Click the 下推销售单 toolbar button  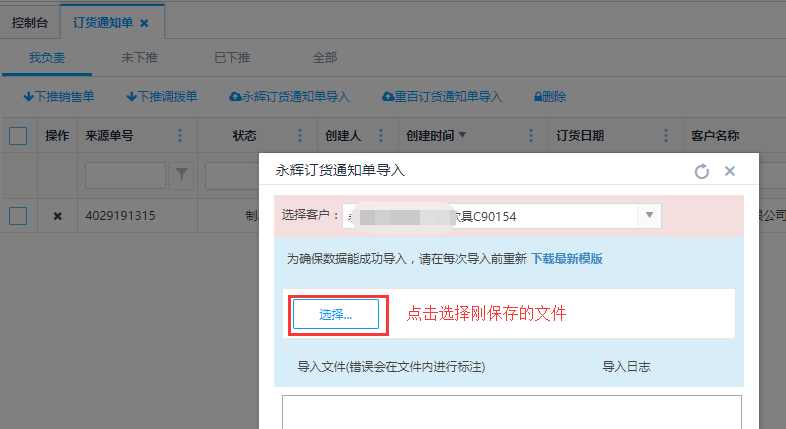coord(58,97)
